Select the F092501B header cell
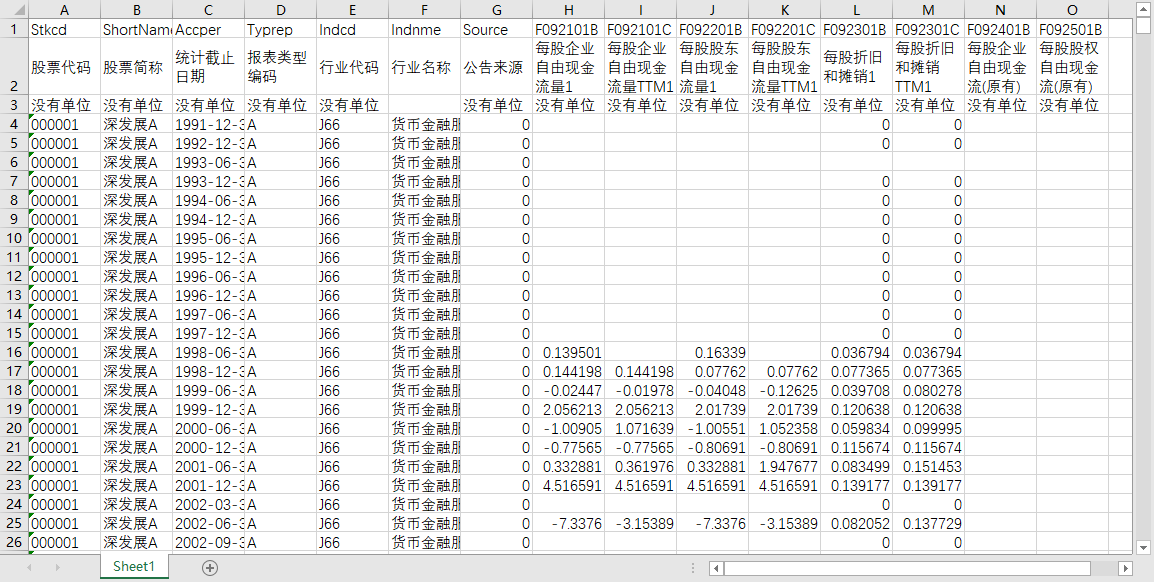Viewport: 1154px width, 582px height. tap(1072, 29)
